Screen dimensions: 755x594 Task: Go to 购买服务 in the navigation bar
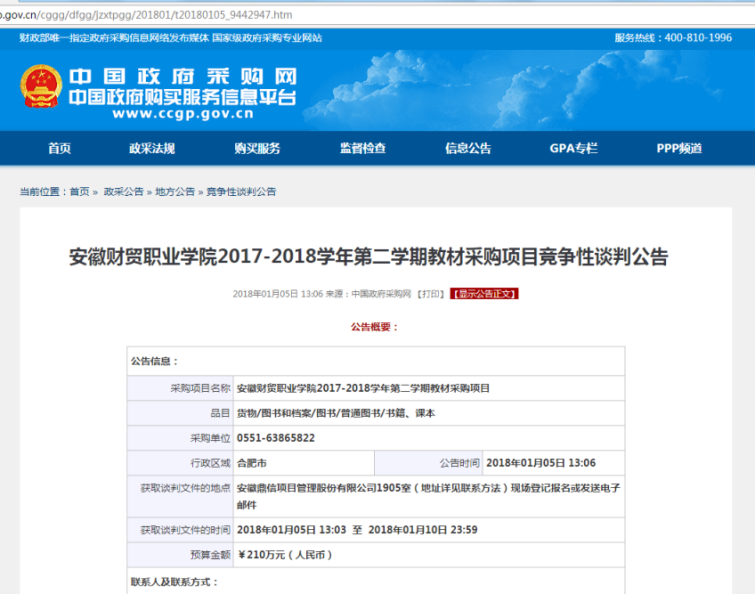click(257, 148)
